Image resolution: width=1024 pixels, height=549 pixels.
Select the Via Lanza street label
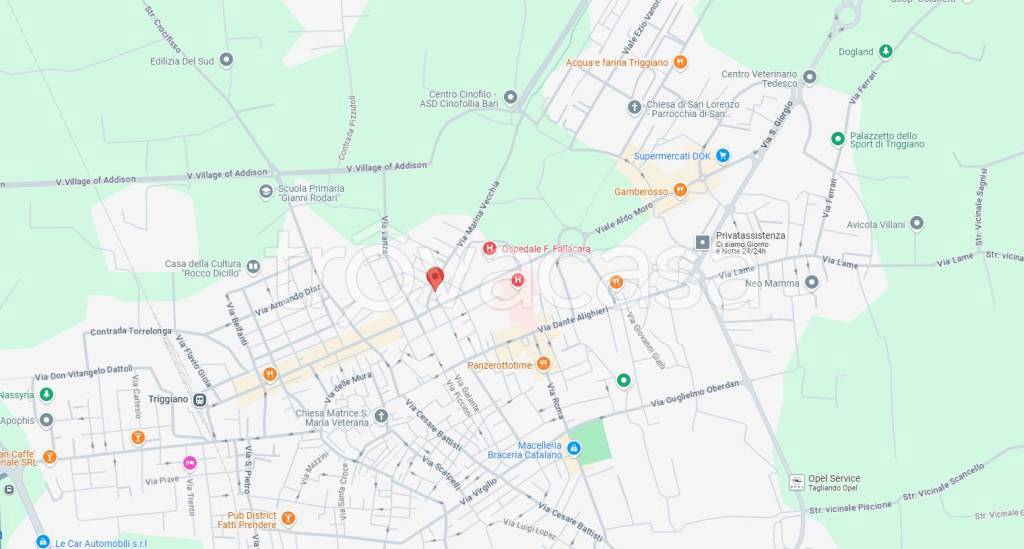[x=385, y=234]
